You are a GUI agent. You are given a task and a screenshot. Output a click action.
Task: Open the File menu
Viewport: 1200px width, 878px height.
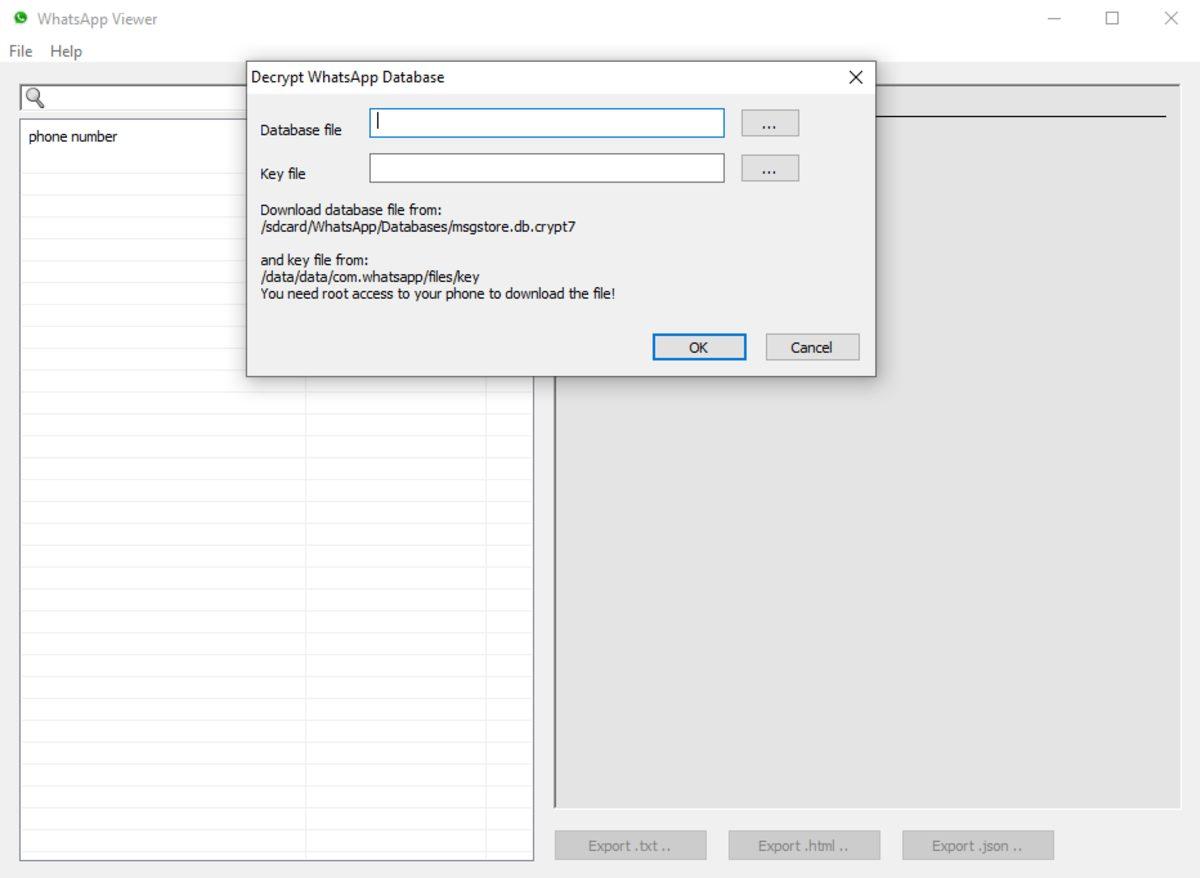click(20, 51)
